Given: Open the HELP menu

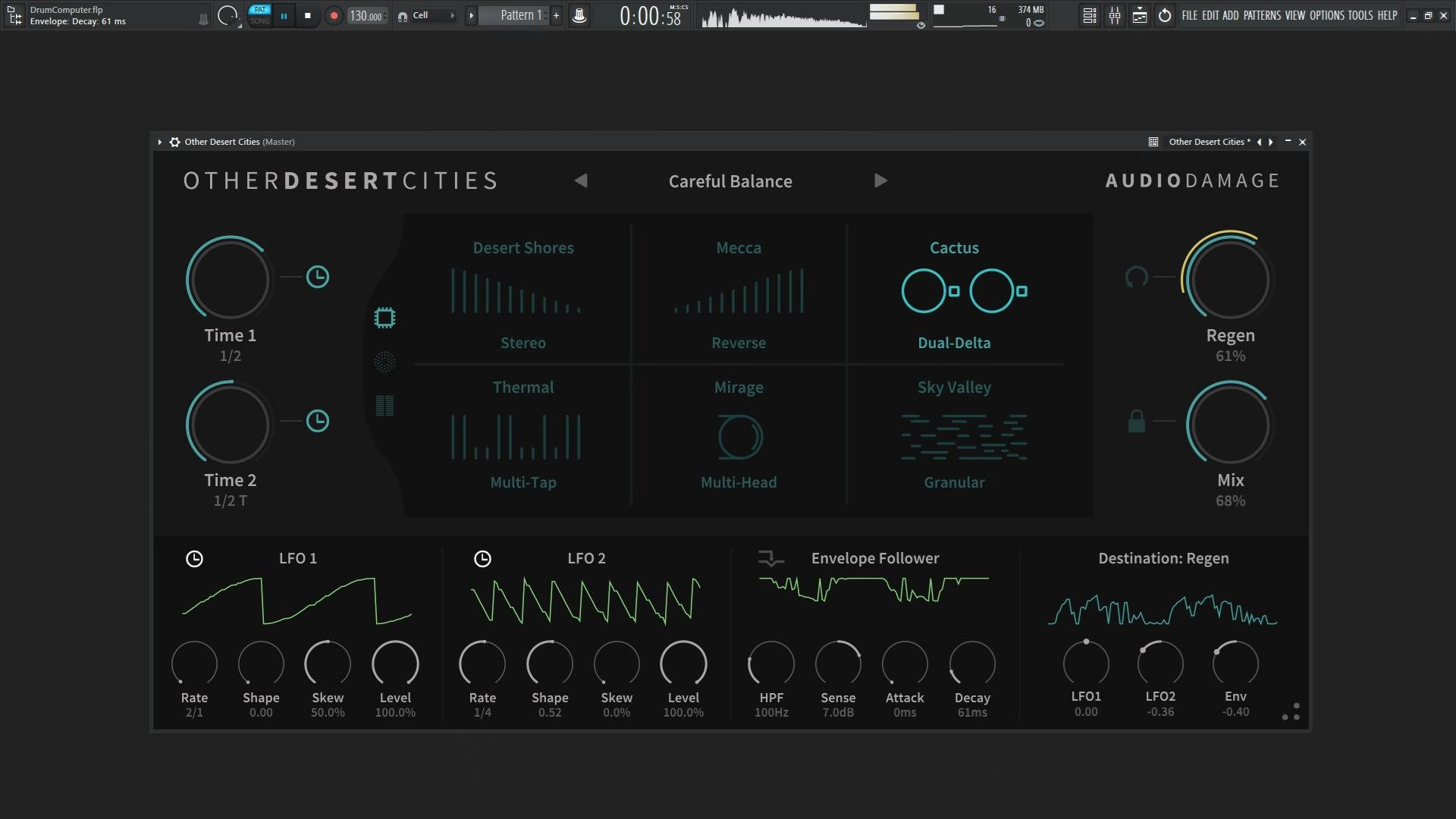Looking at the screenshot, I should click(1388, 15).
